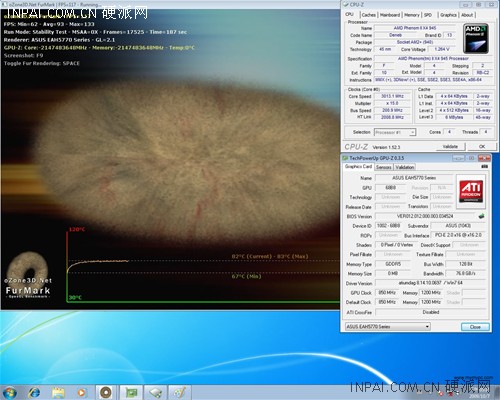Switch to Paint taskbar icon

180,392
